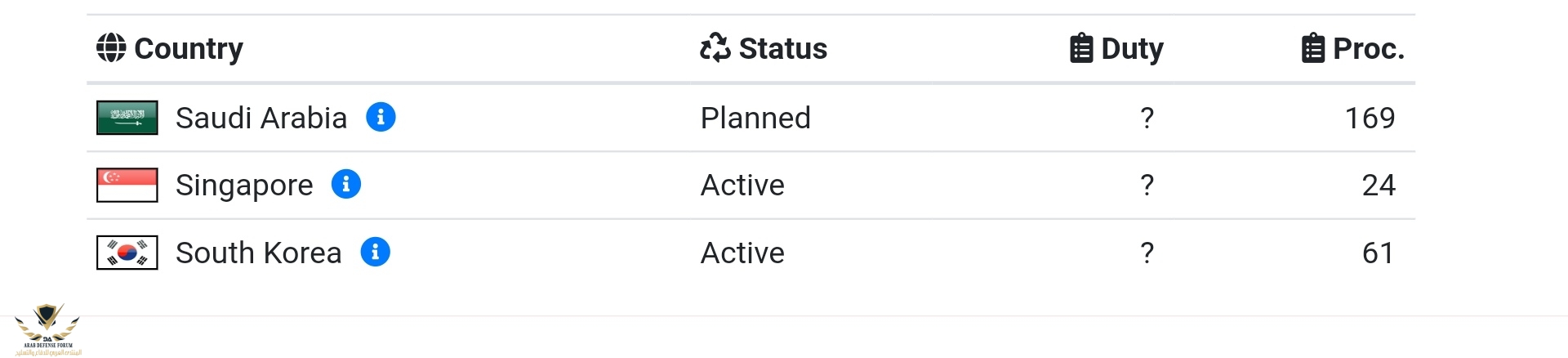Viewport: 1568px width, 358px height.
Task: Click the South Korea flag icon
Action: [127, 253]
